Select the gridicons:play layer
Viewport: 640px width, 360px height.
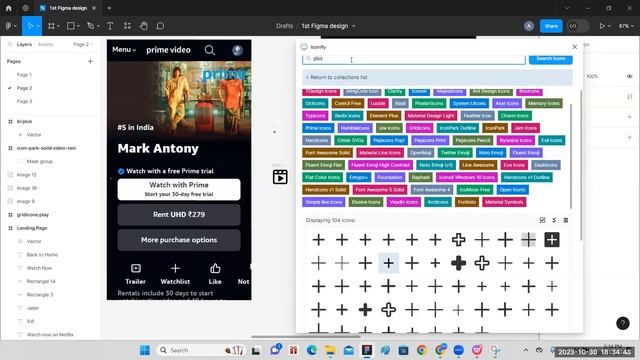(33, 215)
